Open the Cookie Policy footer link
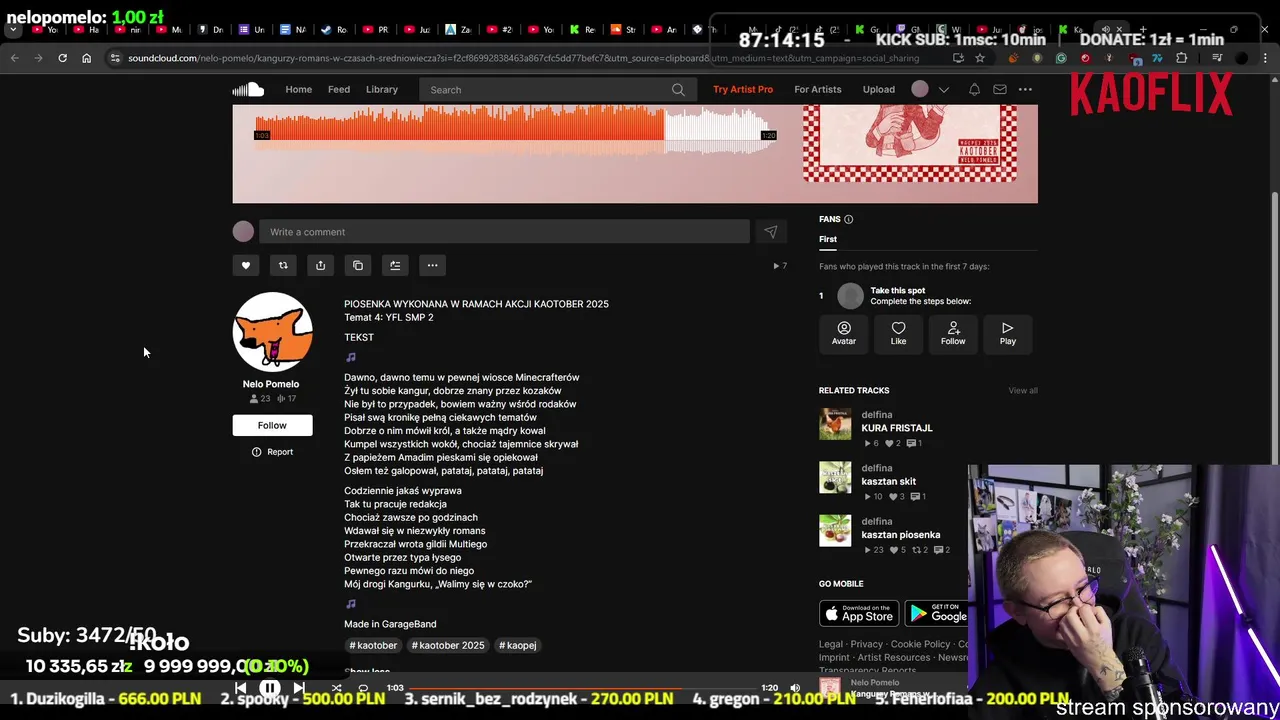1280x720 pixels. (920, 644)
